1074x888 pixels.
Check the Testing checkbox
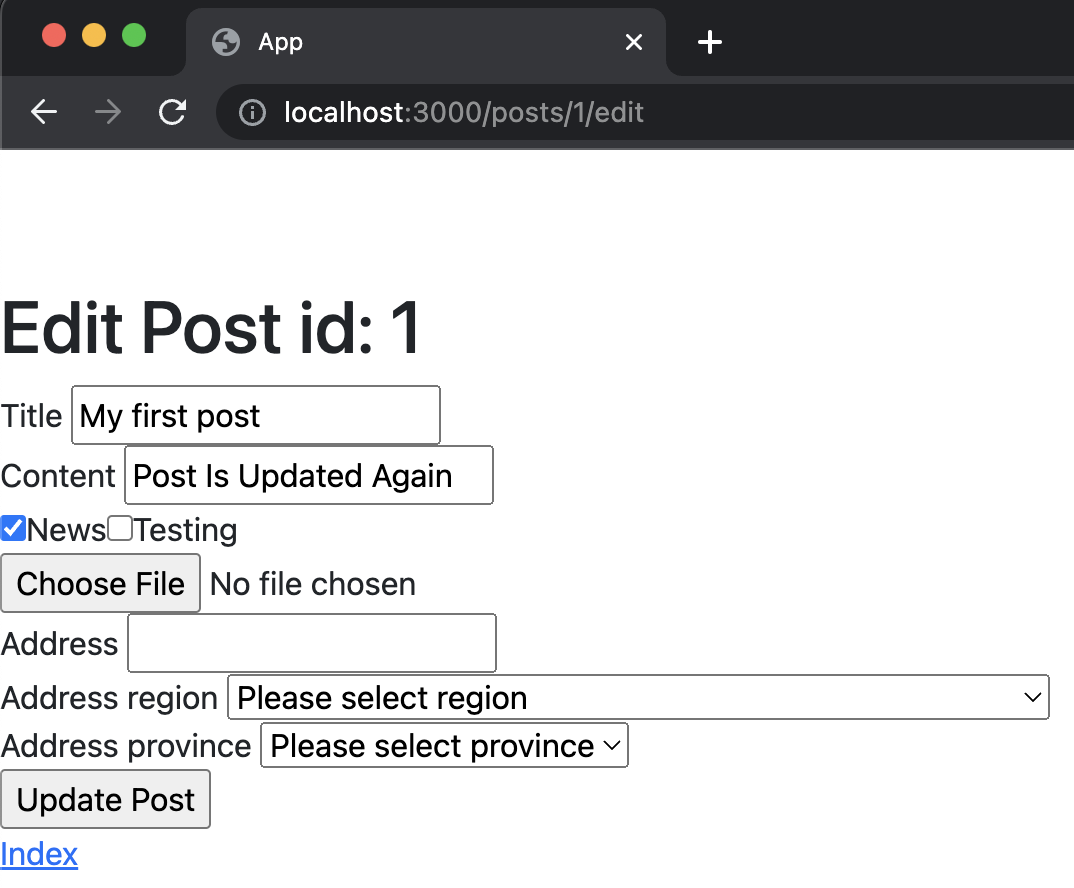point(120,528)
